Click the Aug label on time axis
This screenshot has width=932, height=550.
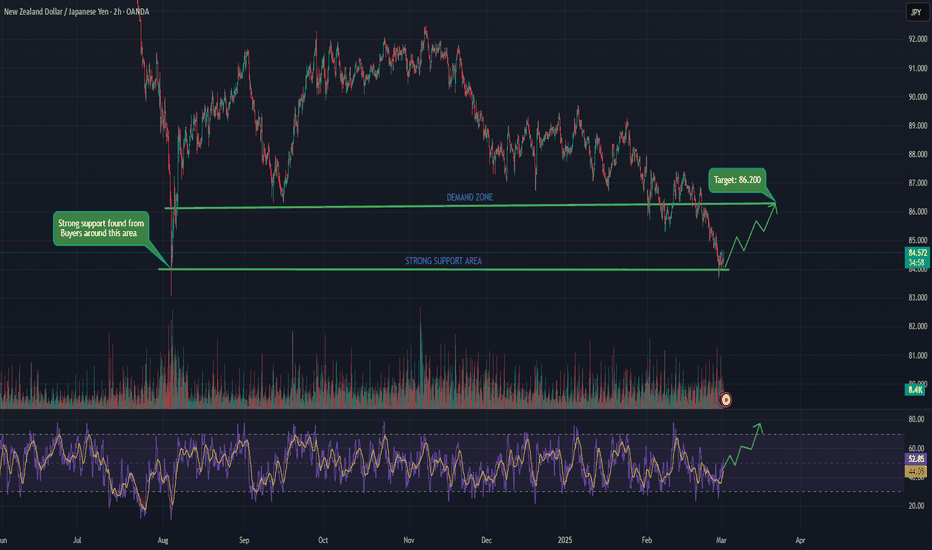[x=163, y=540]
